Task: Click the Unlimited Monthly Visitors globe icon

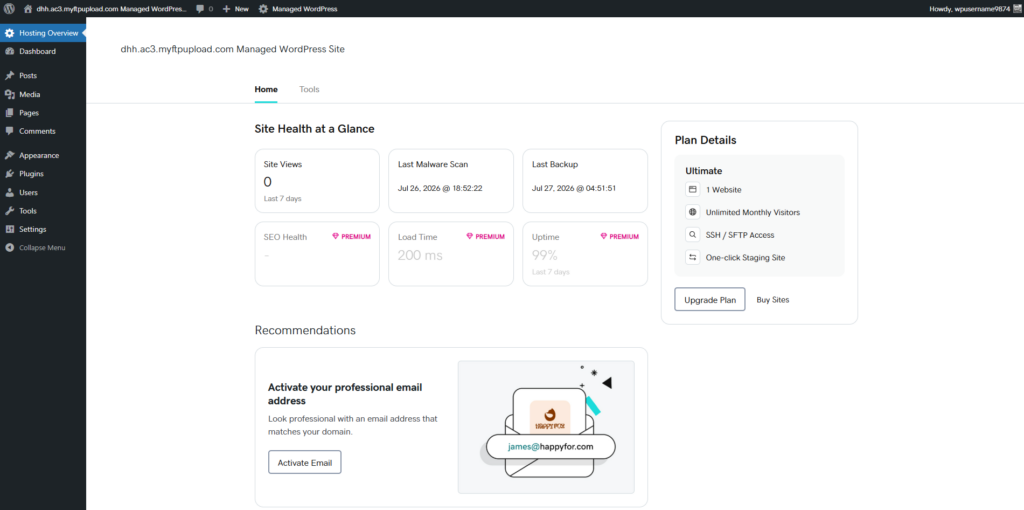Action: click(692, 212)
